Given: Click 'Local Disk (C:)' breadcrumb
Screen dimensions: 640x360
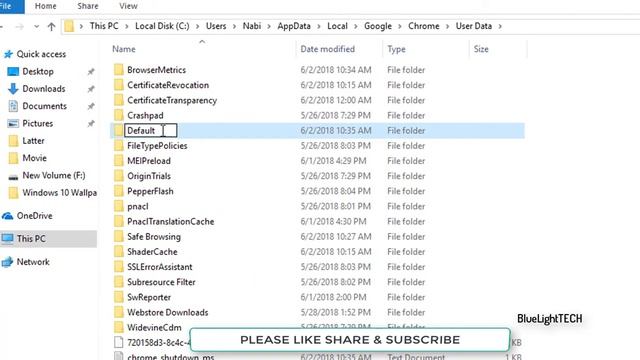Looking at the screenshot, I should coord(162,26).
